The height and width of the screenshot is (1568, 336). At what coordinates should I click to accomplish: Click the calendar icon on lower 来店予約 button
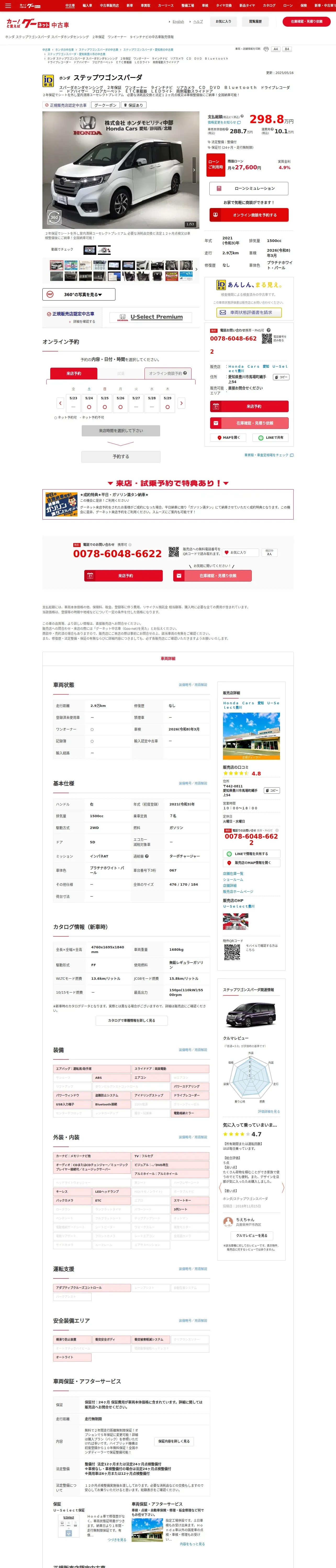(90, 576)
